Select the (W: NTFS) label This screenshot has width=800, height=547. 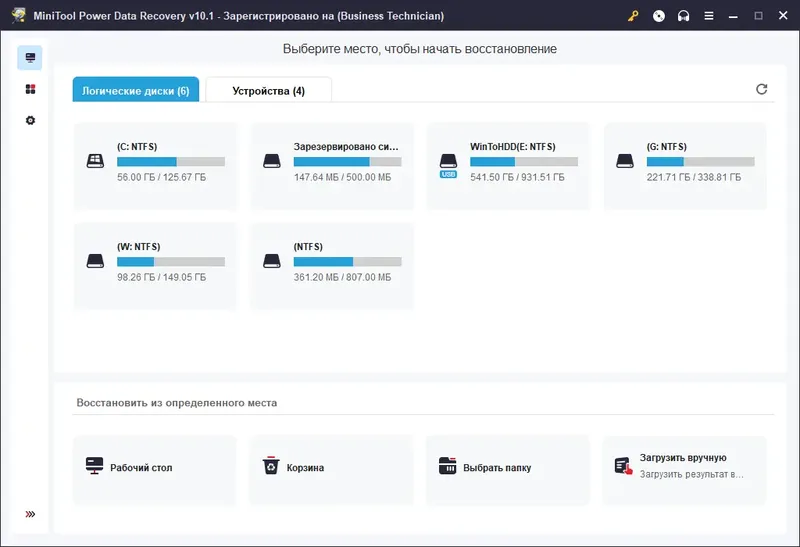tap(139, 246)
